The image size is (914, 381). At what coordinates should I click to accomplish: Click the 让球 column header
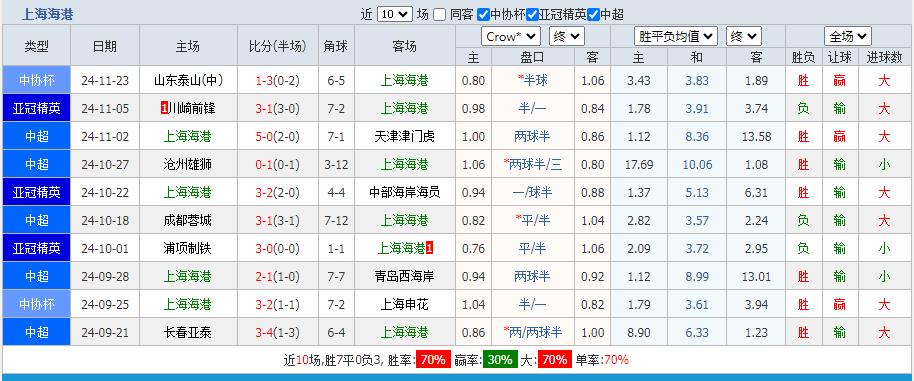[x=839, y=57]
